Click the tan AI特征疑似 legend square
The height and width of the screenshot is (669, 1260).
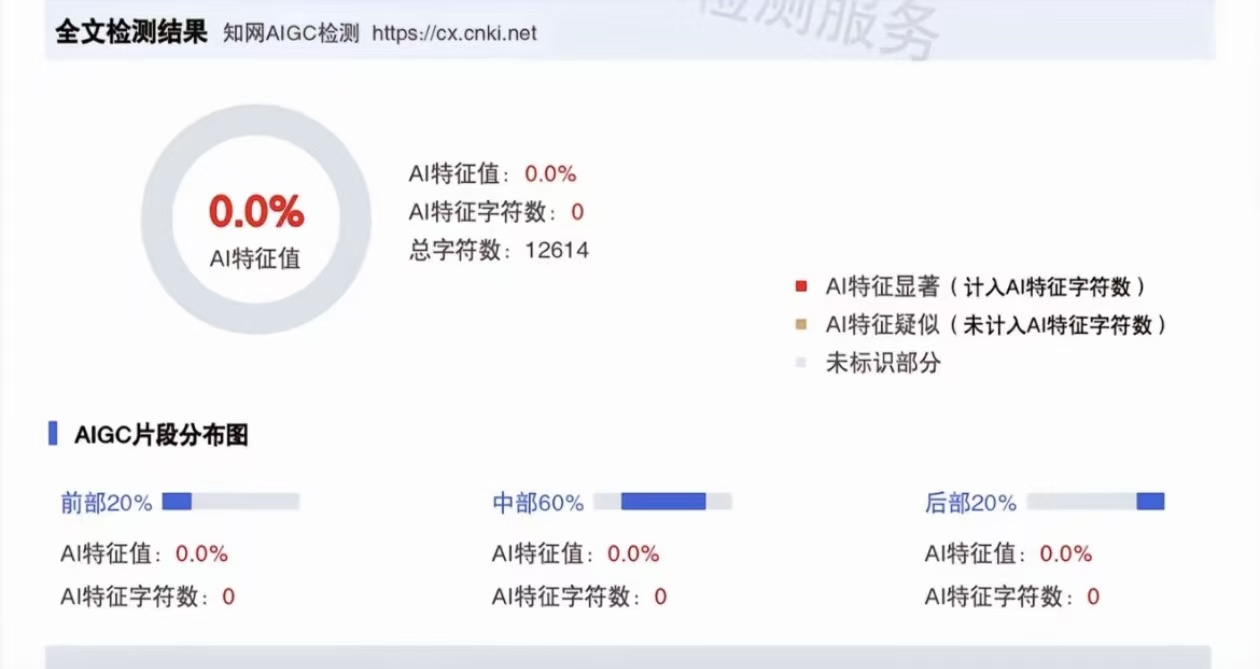click(800, 325)
